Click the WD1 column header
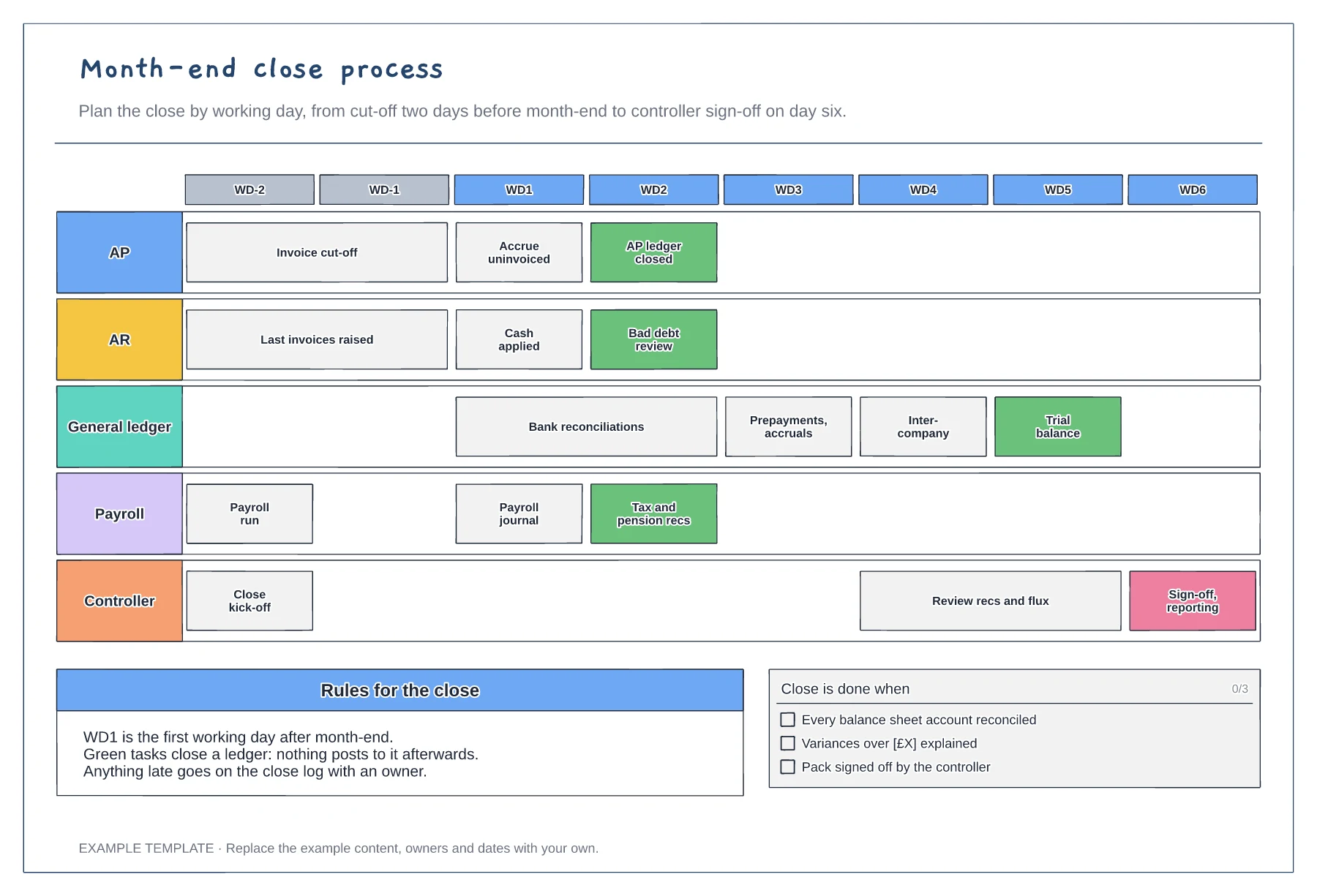The image size is (1317, 896). point(519,189)
